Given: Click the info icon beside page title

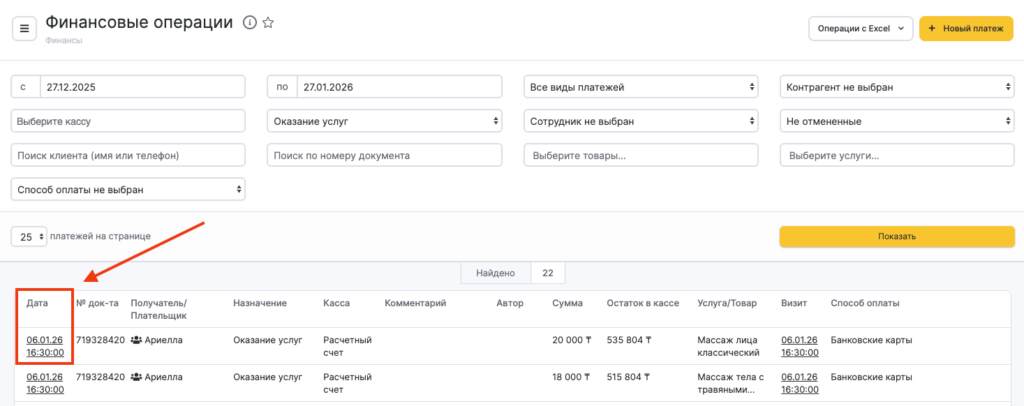Looking at the screenshot, I should (x=249, y=22).
